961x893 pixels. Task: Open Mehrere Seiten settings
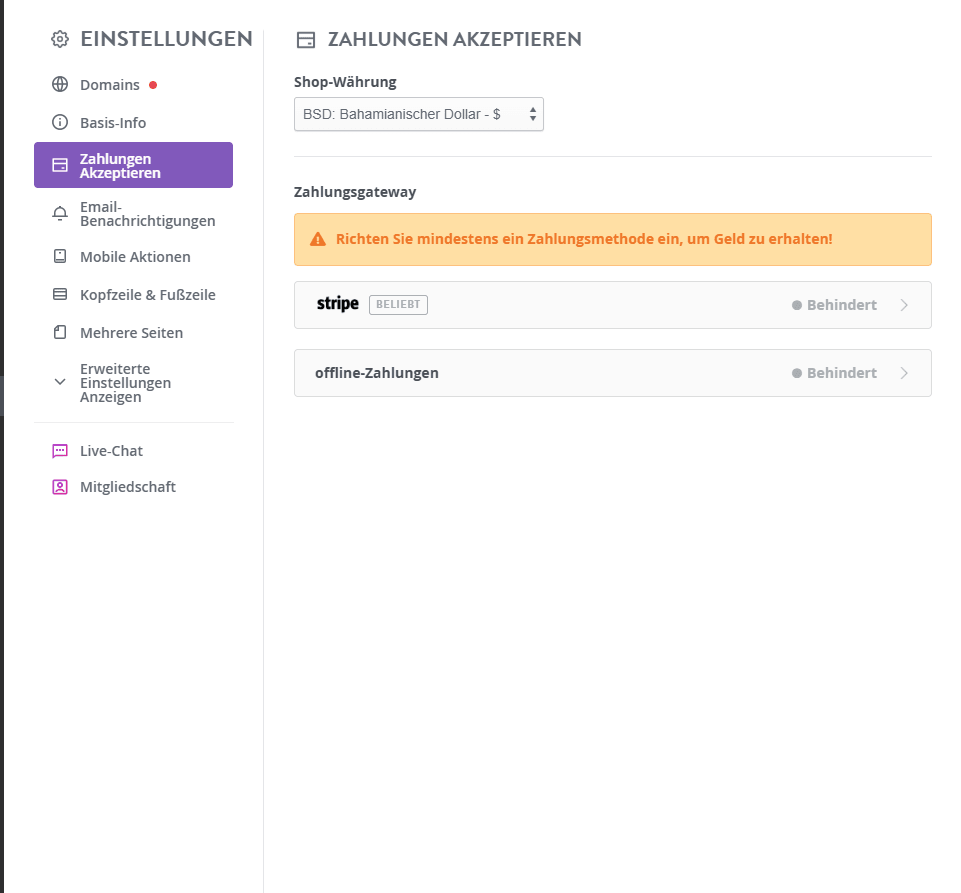[x=134, y=332]
